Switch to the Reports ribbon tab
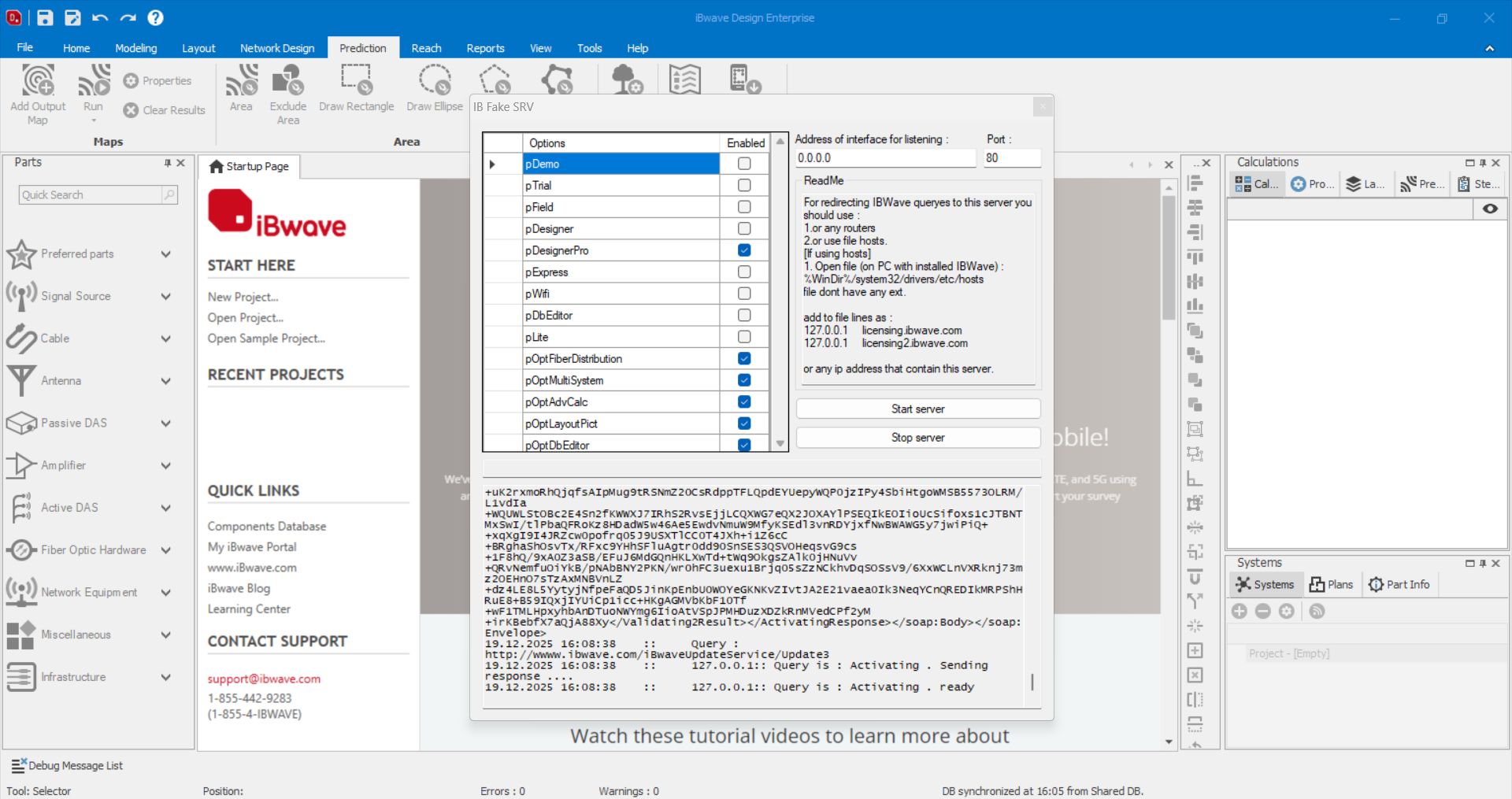Viewport: 1512px width, 799px height. pos(485,48)
